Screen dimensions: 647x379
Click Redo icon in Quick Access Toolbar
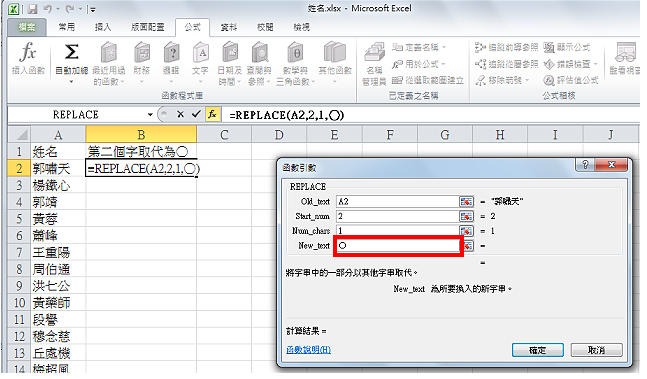pyautogui.click(x=70, y=9)
